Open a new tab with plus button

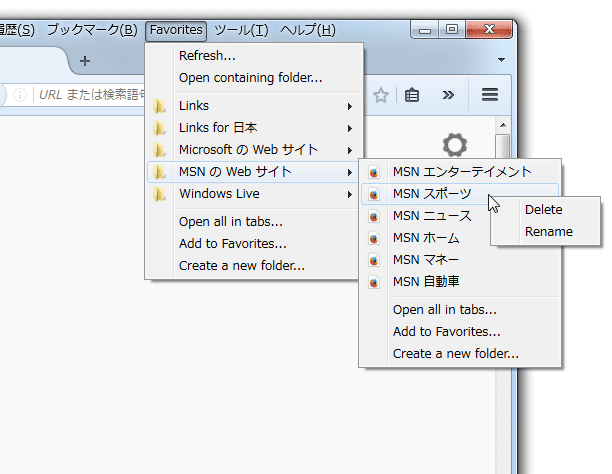pos(85,61)
